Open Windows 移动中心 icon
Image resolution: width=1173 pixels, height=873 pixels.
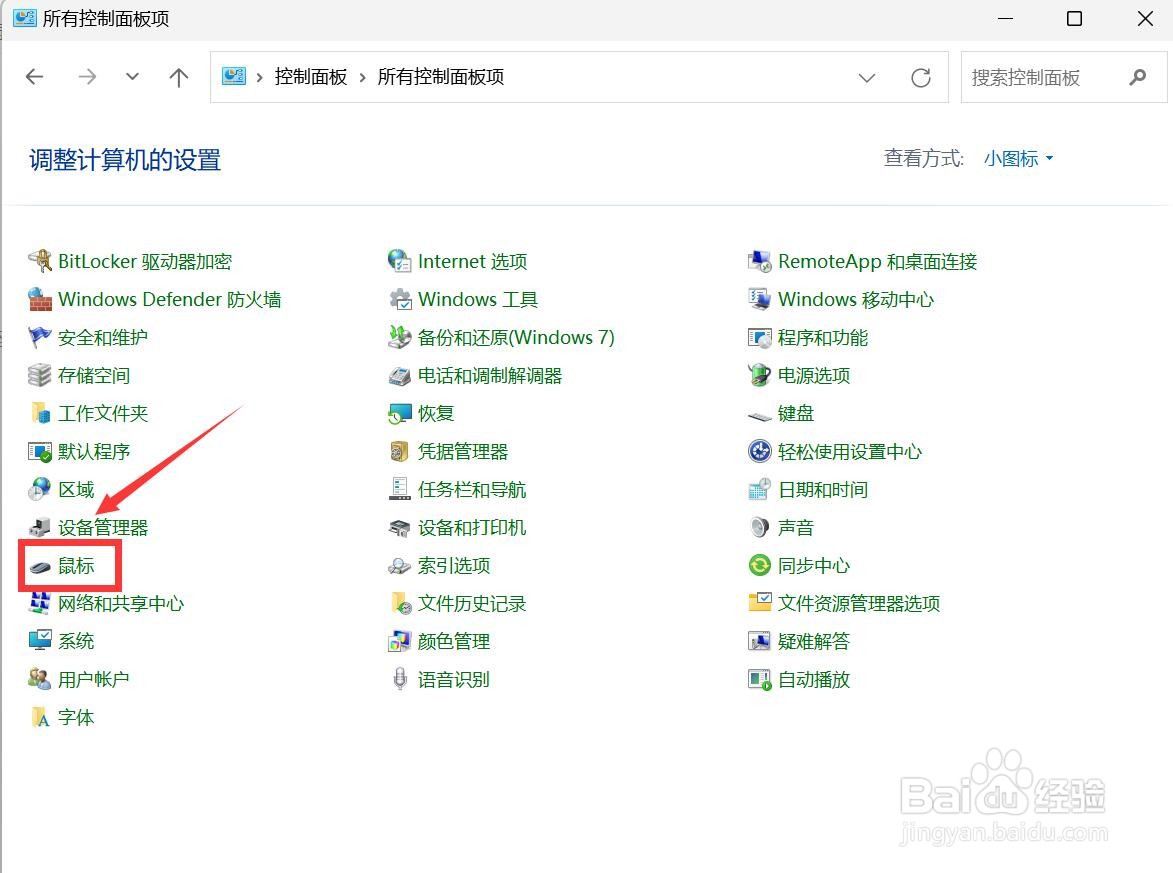(x=759, y=299)
